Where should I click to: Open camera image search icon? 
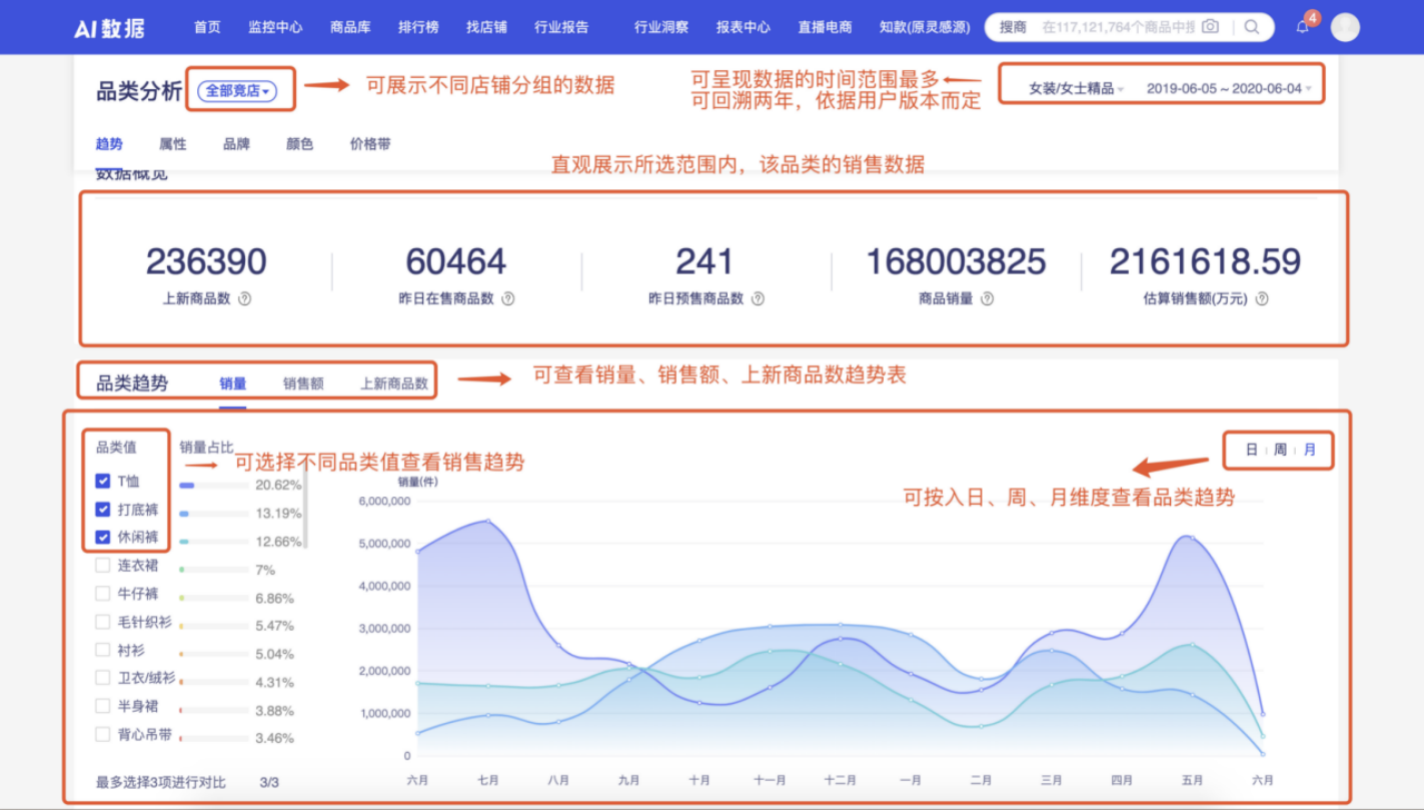(x=1210, y=27)
